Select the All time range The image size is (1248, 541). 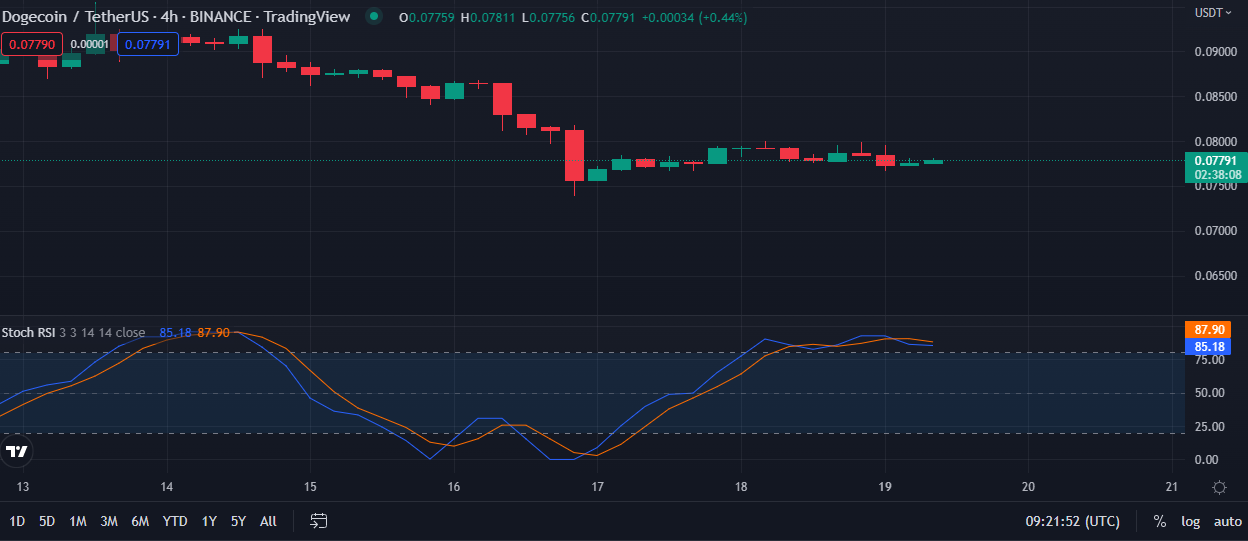click(268, 521)
